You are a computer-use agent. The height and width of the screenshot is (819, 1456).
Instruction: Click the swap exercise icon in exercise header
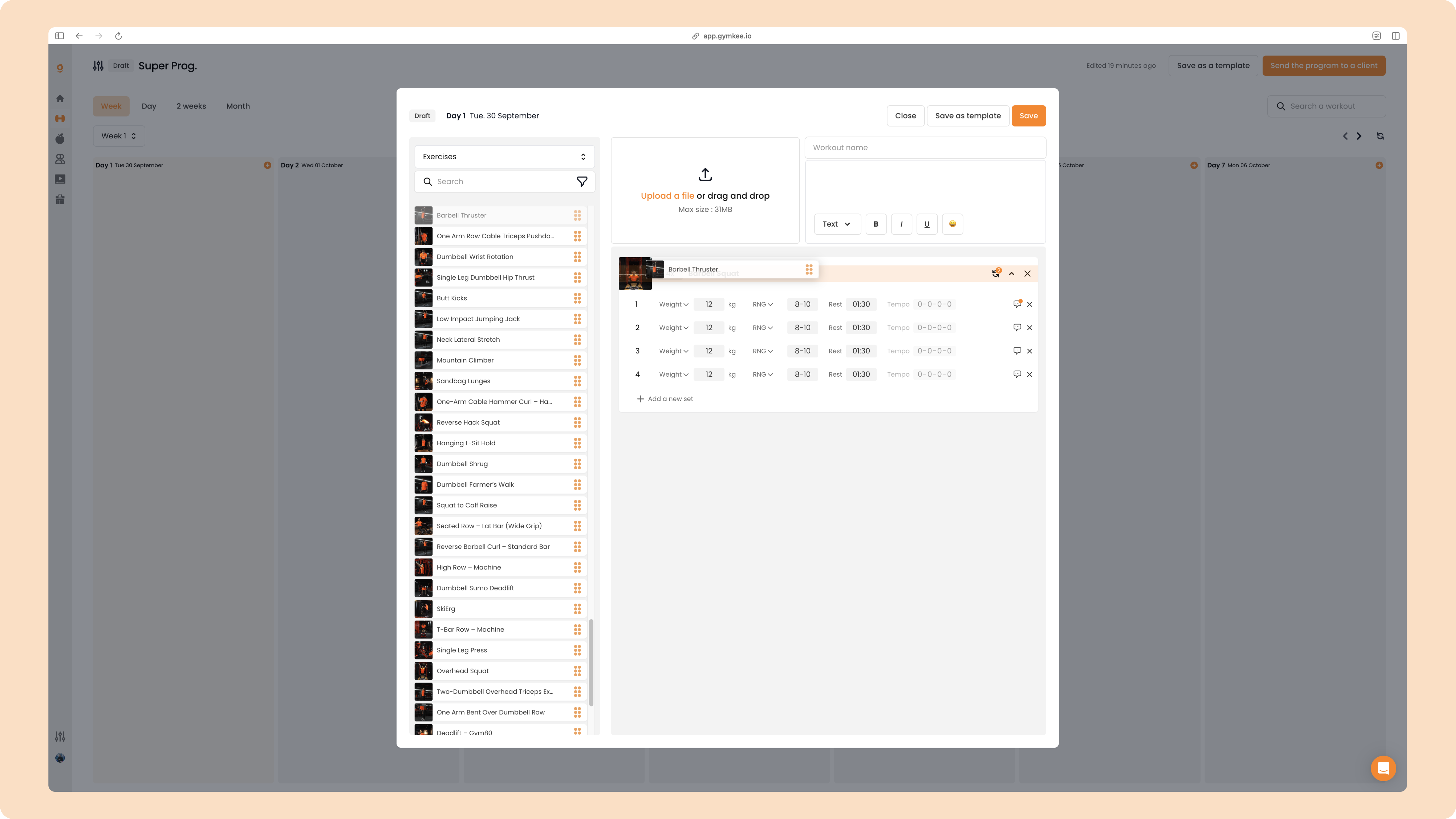click(x=996, y=273)
